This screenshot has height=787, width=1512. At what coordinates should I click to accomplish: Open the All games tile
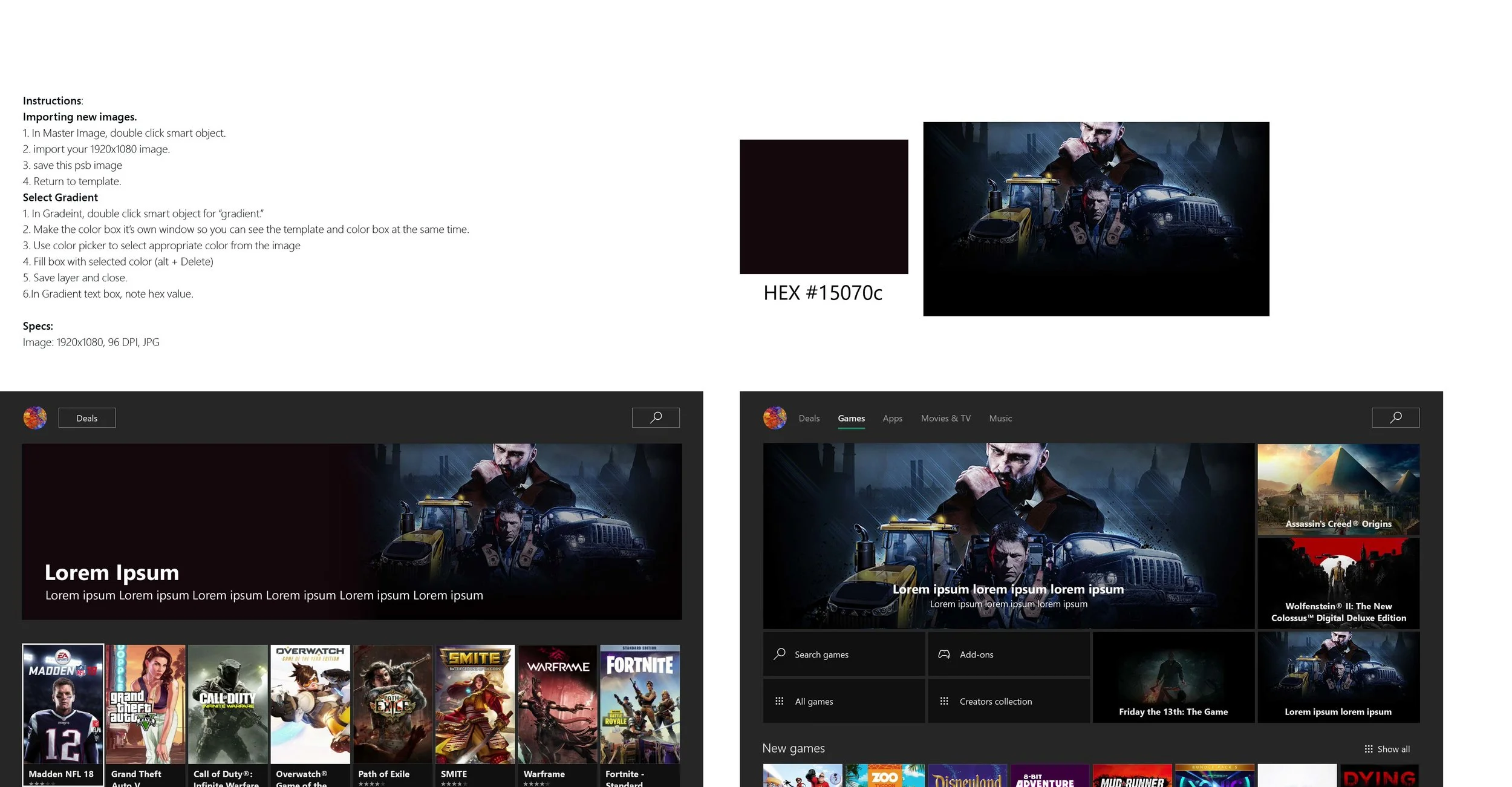click(x=844, y=700)
